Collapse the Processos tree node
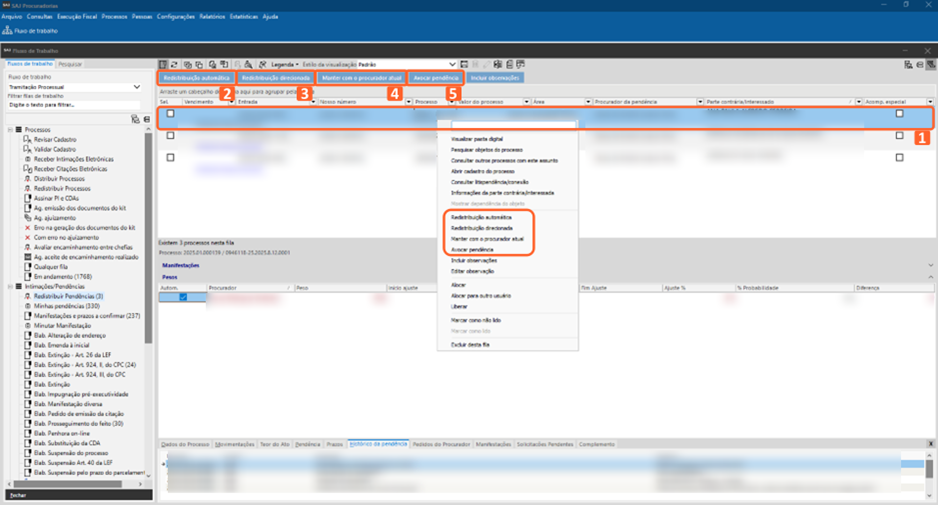Image resolution: width=938 pixels, height=505 pixels. [10, 130]
